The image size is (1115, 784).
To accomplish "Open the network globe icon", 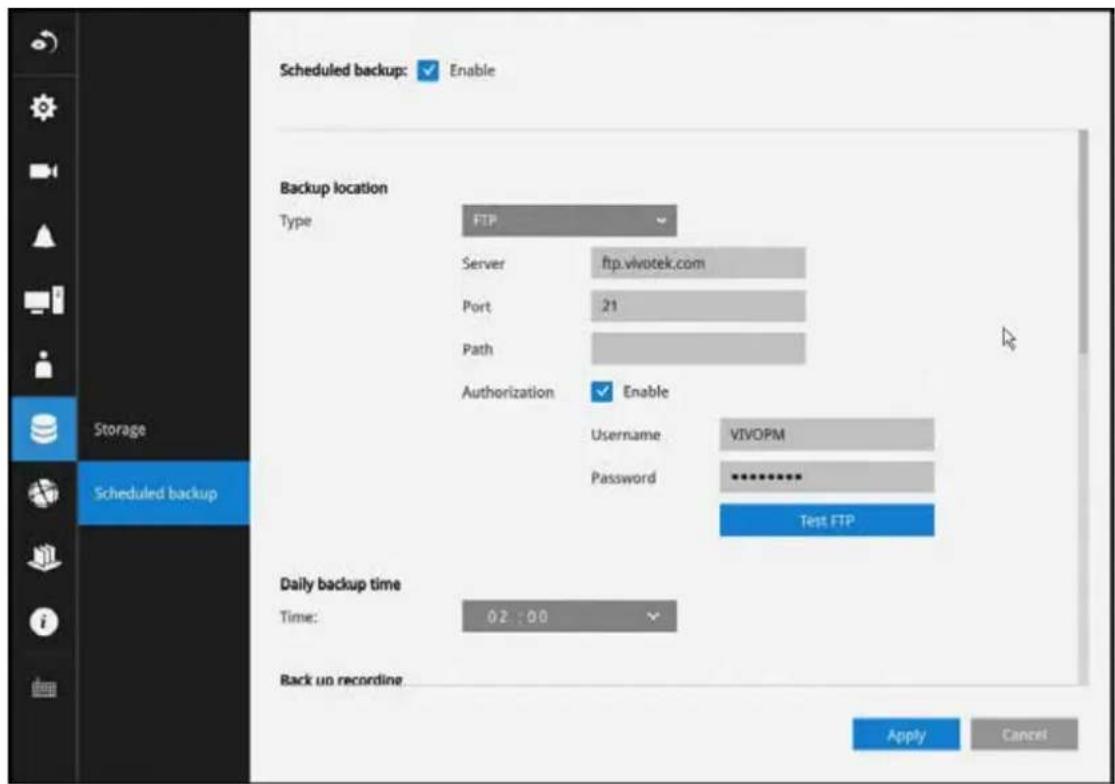I will pos(43,493).
